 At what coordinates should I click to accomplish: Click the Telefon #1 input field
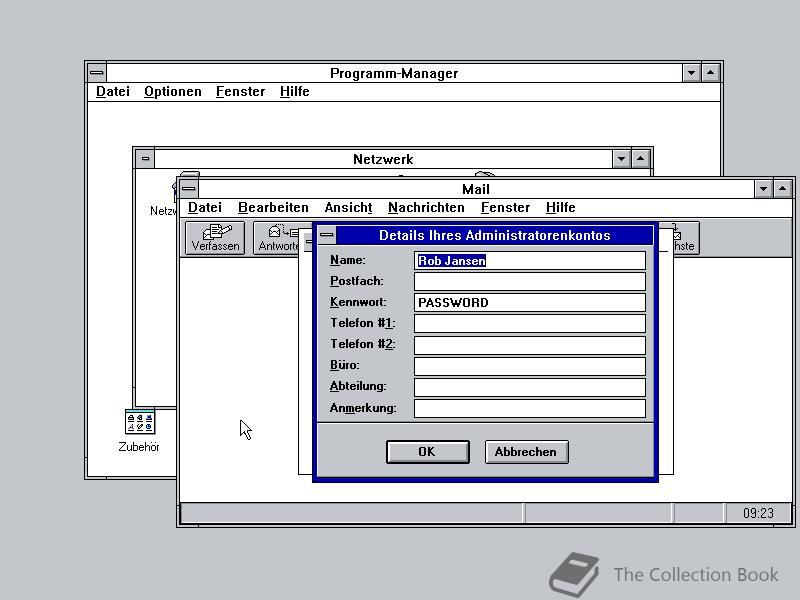[x=529, y=323]
